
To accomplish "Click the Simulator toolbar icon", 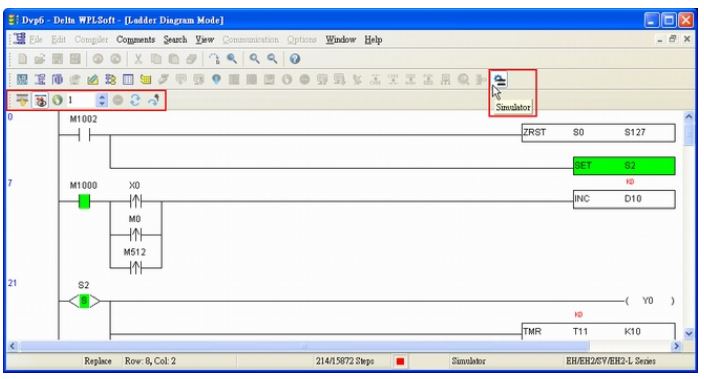I will [500, 80].
